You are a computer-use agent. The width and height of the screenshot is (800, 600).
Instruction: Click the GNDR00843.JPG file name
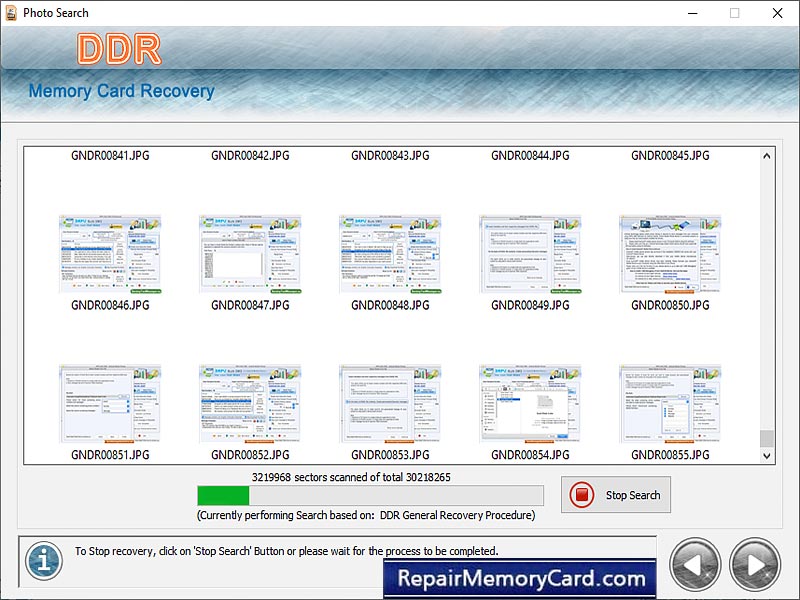[390, 156]
